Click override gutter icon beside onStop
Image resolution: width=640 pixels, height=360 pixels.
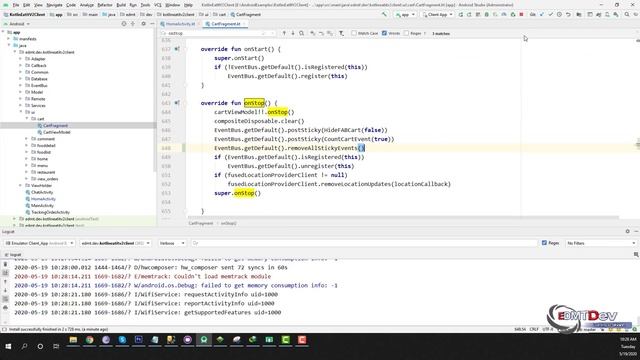(x=177, y=103)
